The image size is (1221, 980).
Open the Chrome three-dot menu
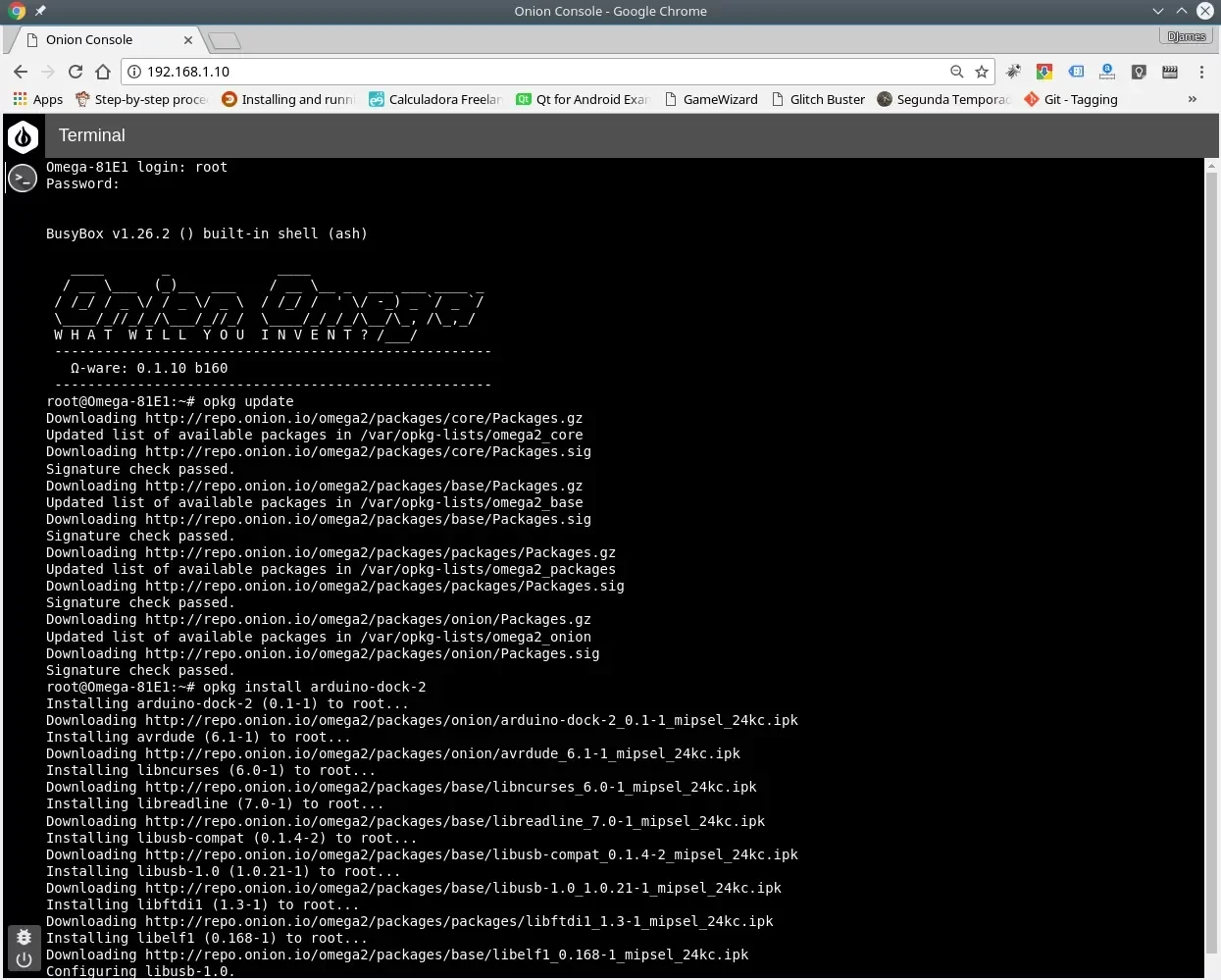pyautogui.click(x=1201, y=72)
